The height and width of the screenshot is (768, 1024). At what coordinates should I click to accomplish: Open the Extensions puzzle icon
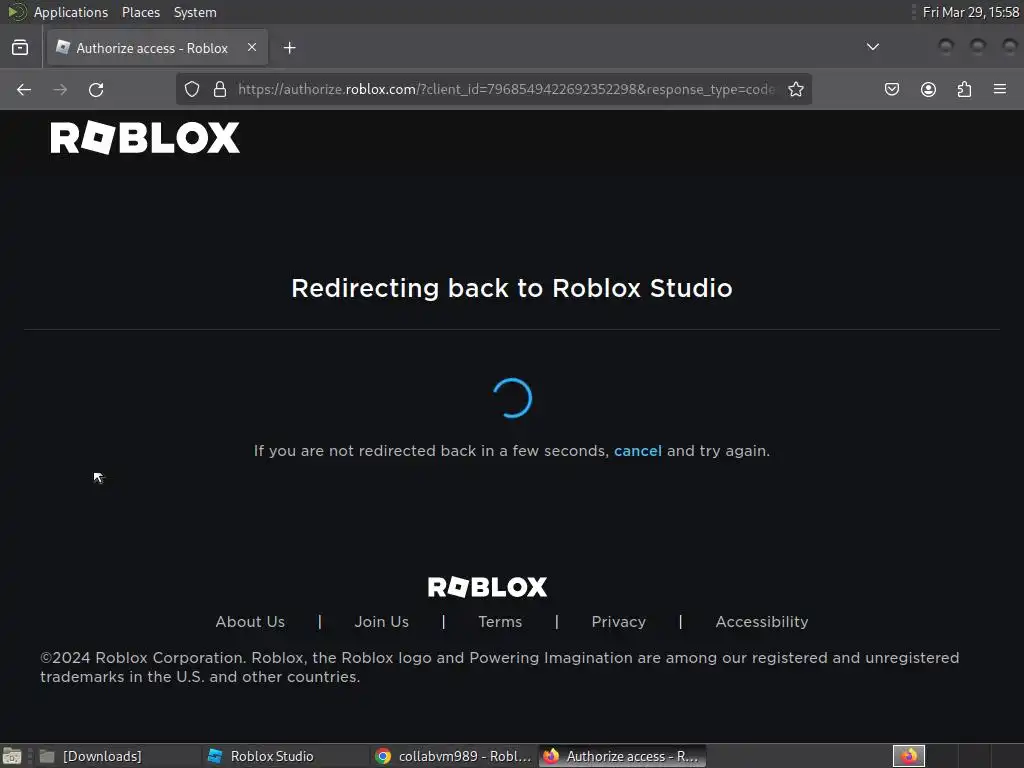click(964, 89)
